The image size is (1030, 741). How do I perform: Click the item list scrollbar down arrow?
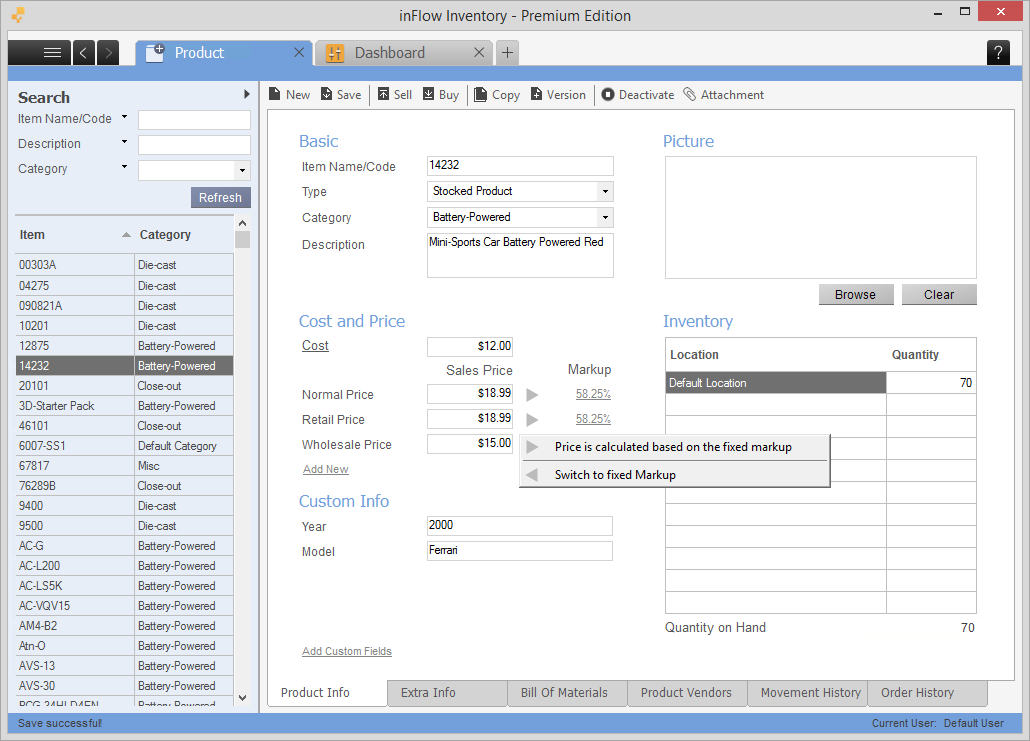click(242, 698)
